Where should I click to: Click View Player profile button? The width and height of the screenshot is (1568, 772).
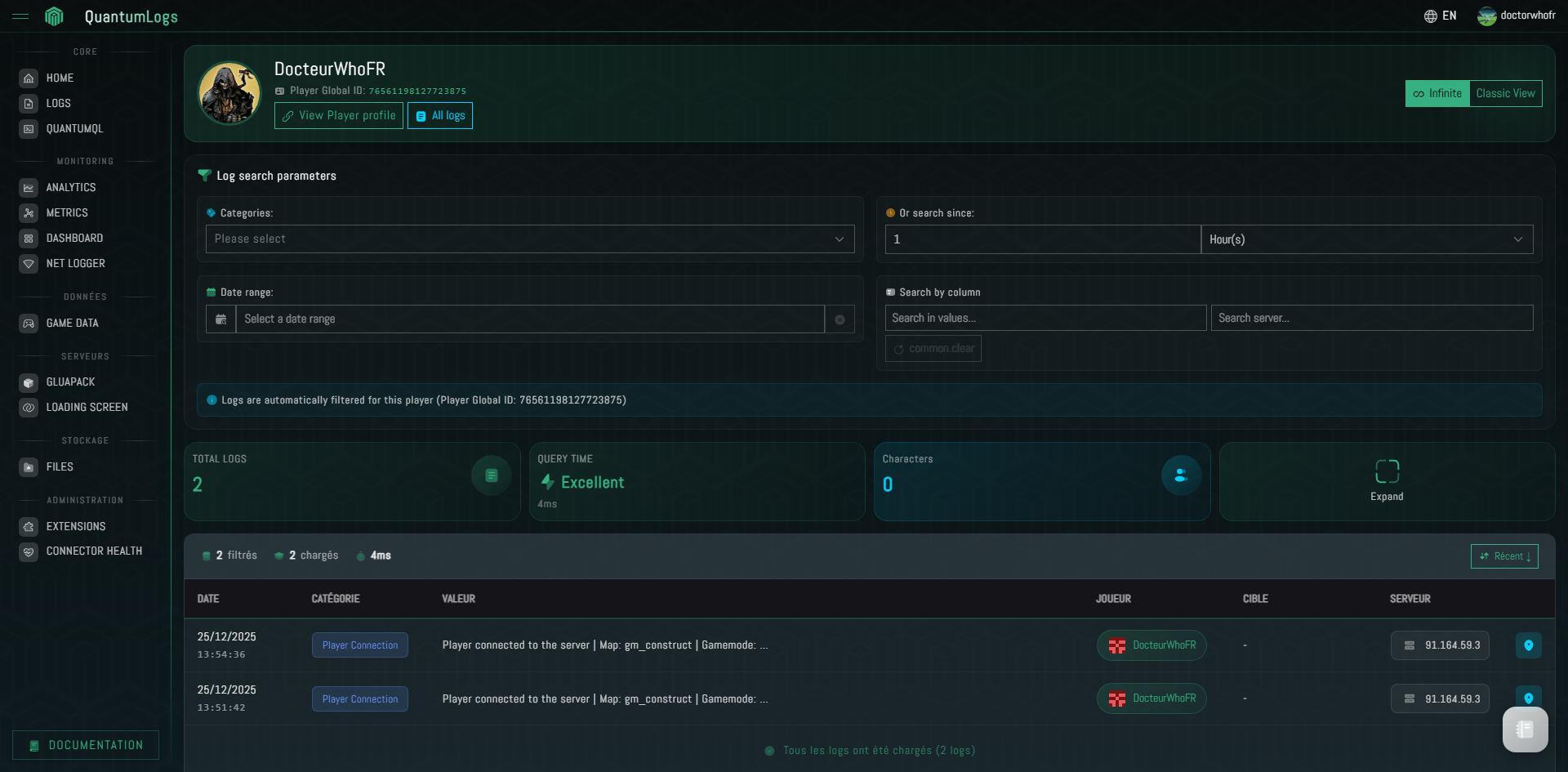click(339, 116)
